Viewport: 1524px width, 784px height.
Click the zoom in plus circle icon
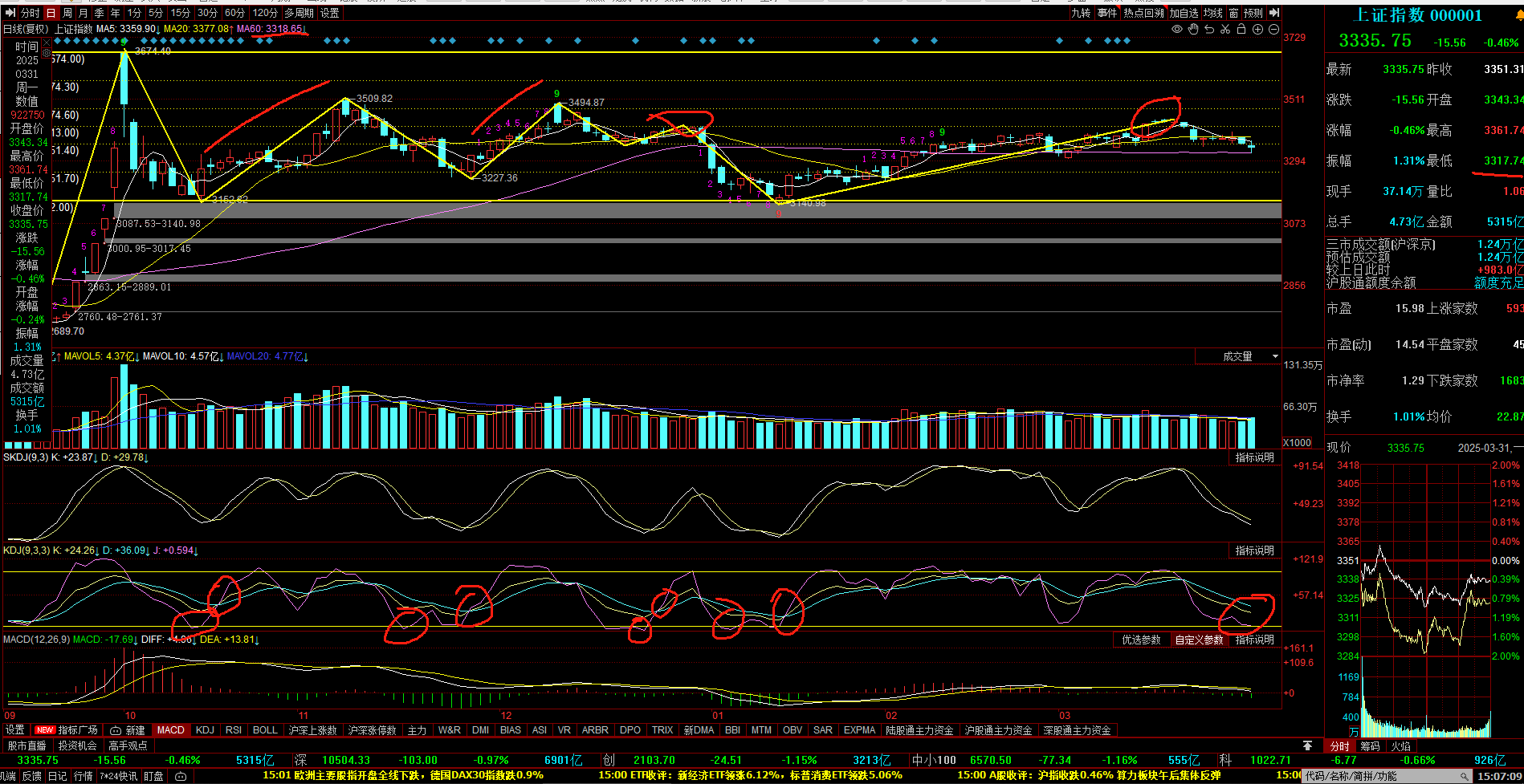point(1257,29)
